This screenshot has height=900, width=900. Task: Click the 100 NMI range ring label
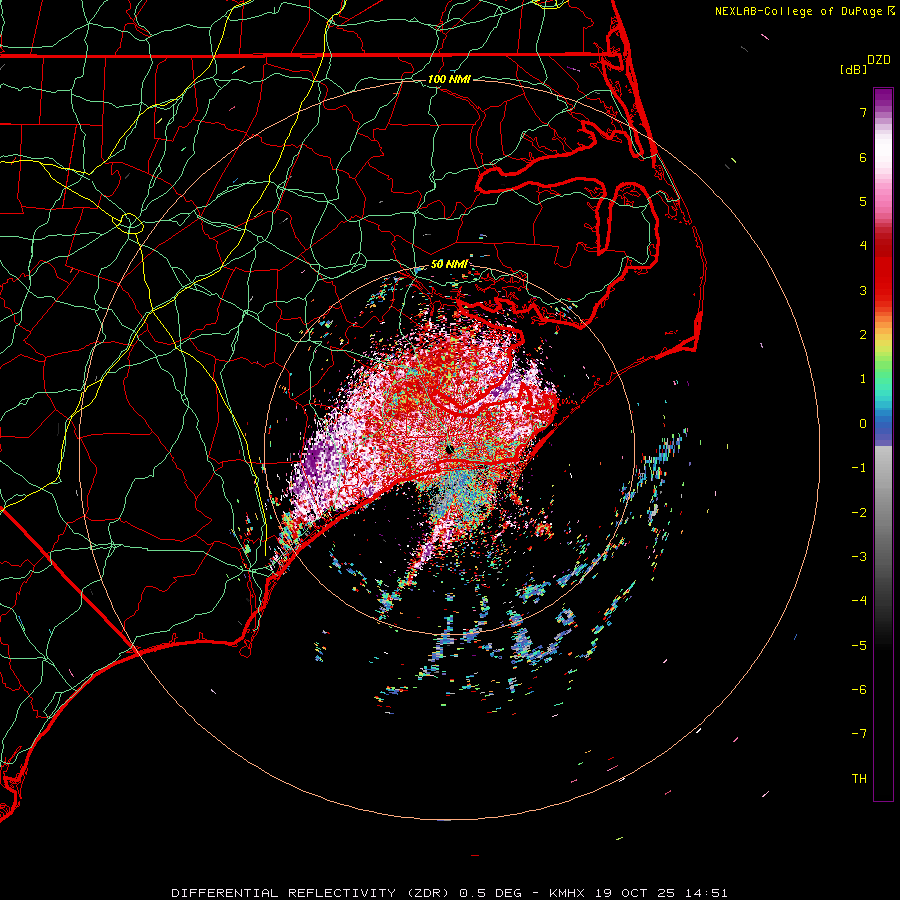[x=449, y=79]
